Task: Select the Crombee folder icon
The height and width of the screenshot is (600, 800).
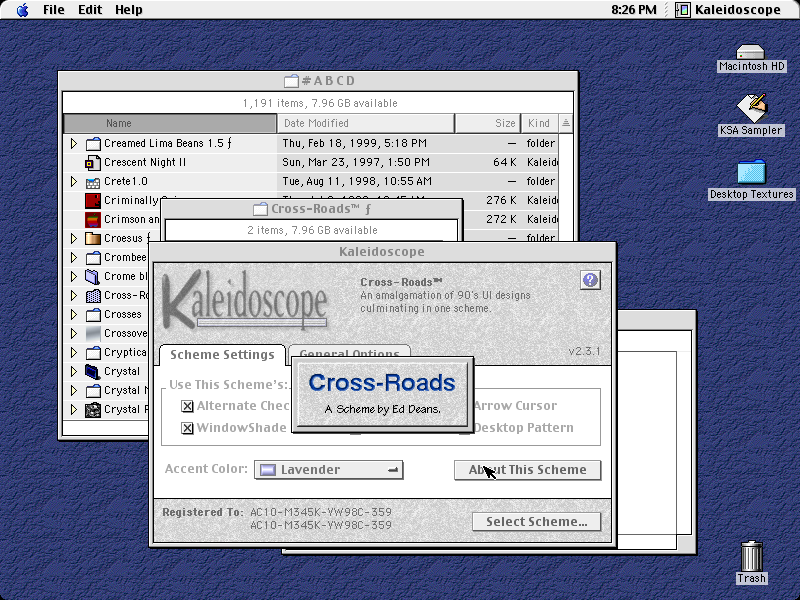Action: click(x=93, y=258)
